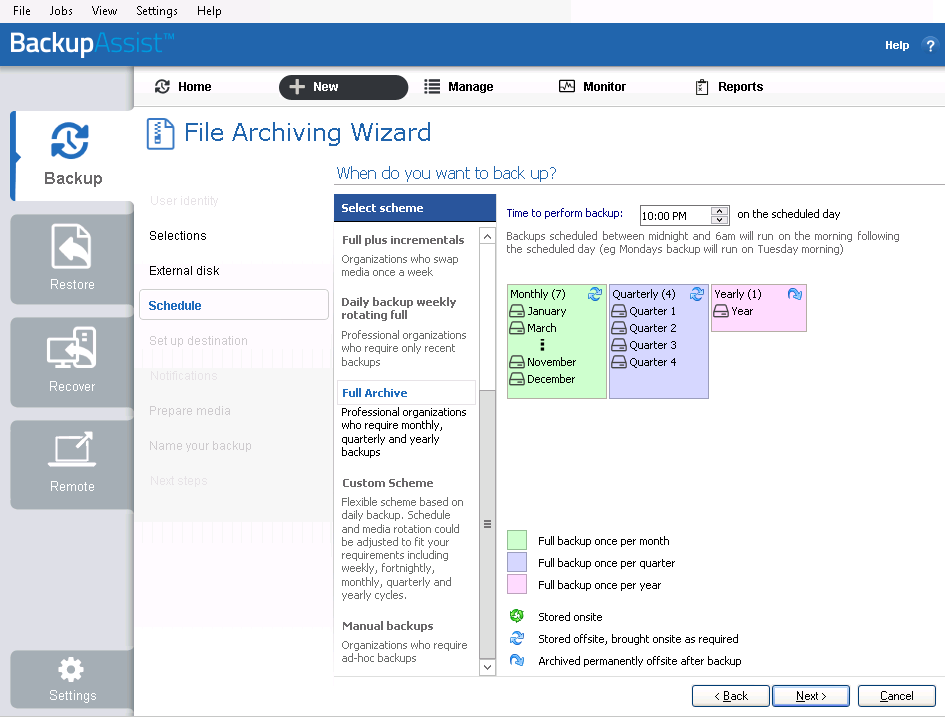
Task: Open the Recover sidebar section
Action: 72,362
